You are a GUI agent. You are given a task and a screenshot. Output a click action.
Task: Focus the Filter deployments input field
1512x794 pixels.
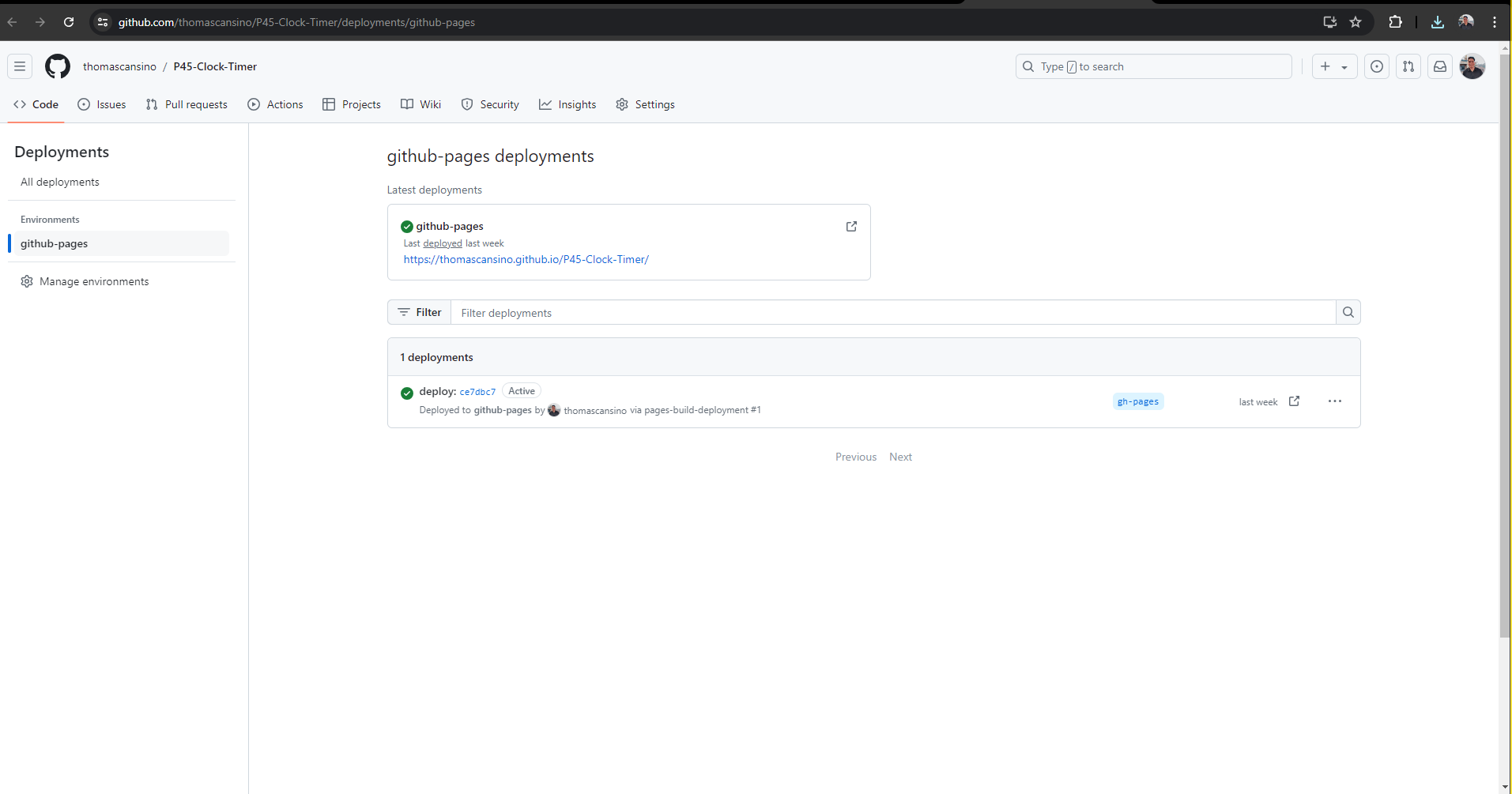(893, 312)
